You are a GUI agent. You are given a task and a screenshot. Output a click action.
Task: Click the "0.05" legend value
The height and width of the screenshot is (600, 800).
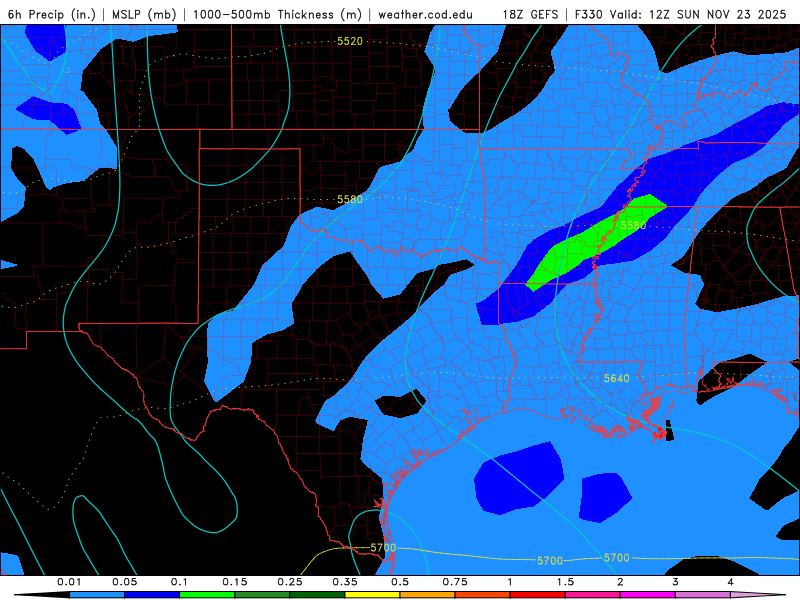tap(124, 582)
